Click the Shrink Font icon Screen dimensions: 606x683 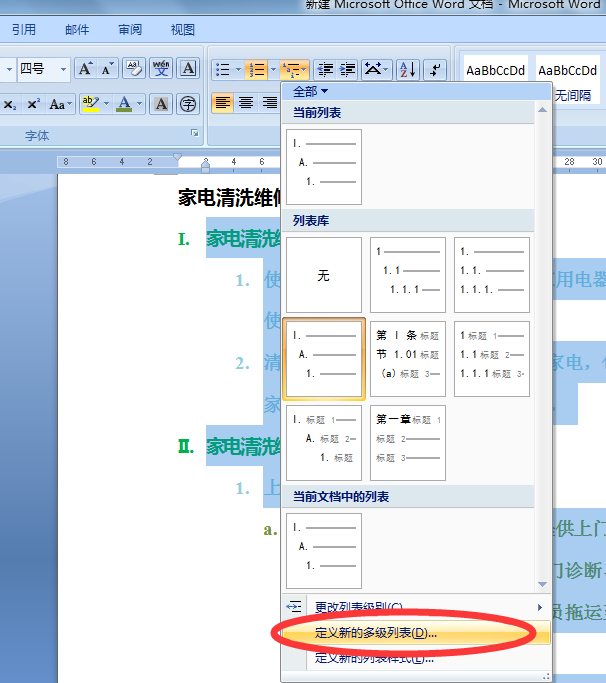pyautogui.click(x=108, y=69)
